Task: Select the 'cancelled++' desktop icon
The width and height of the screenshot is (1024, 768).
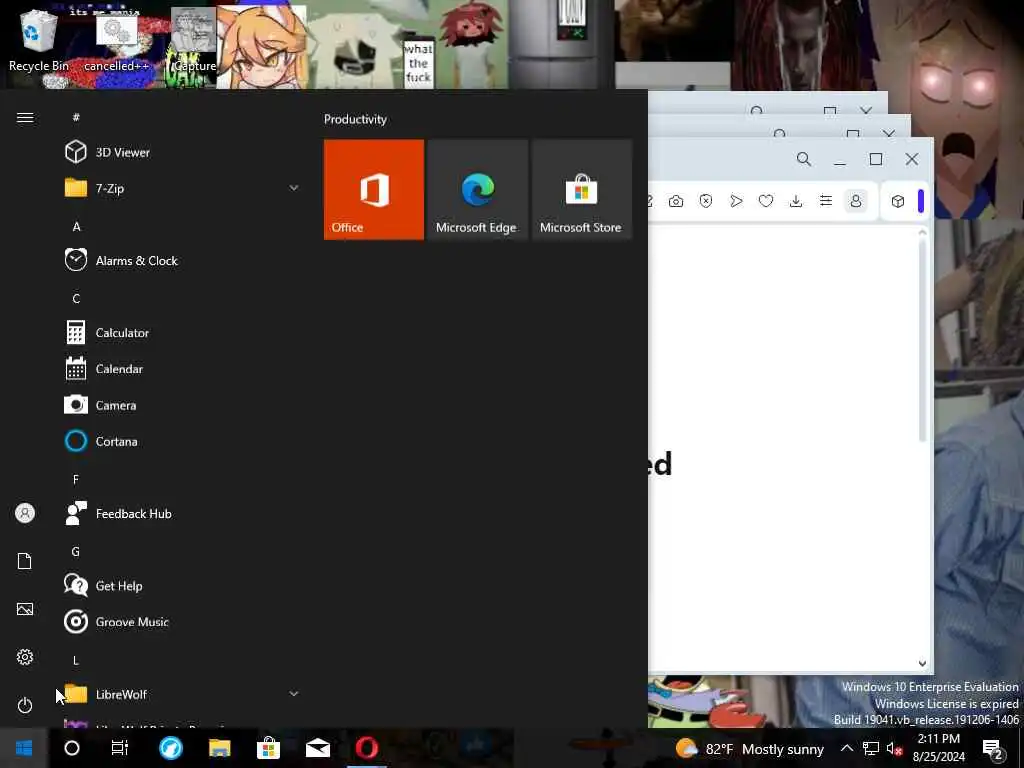Action: [x=116, y=44]
